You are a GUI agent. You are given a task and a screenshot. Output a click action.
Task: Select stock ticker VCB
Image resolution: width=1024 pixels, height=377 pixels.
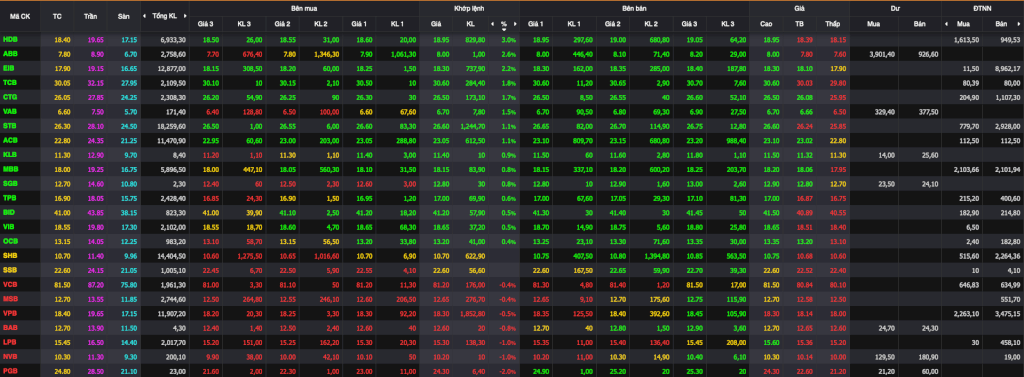[10, 283]
